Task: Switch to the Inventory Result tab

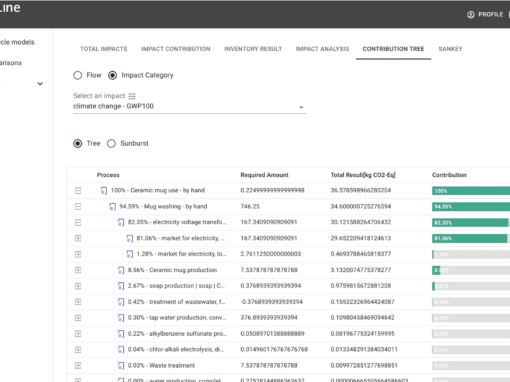Action: (x=253, y=49)
